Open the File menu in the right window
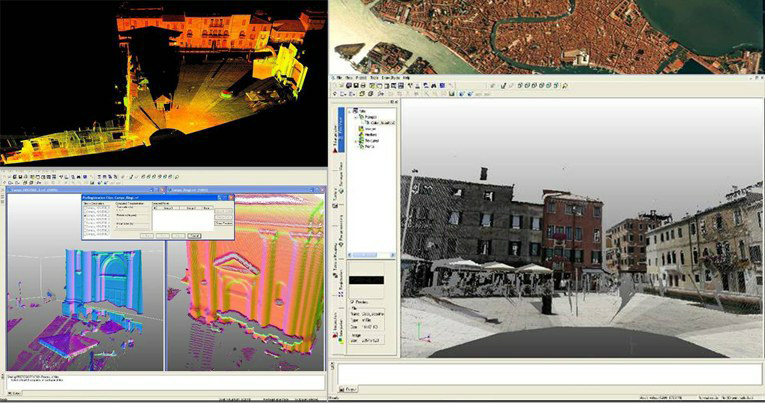 [x=339, y=78]
